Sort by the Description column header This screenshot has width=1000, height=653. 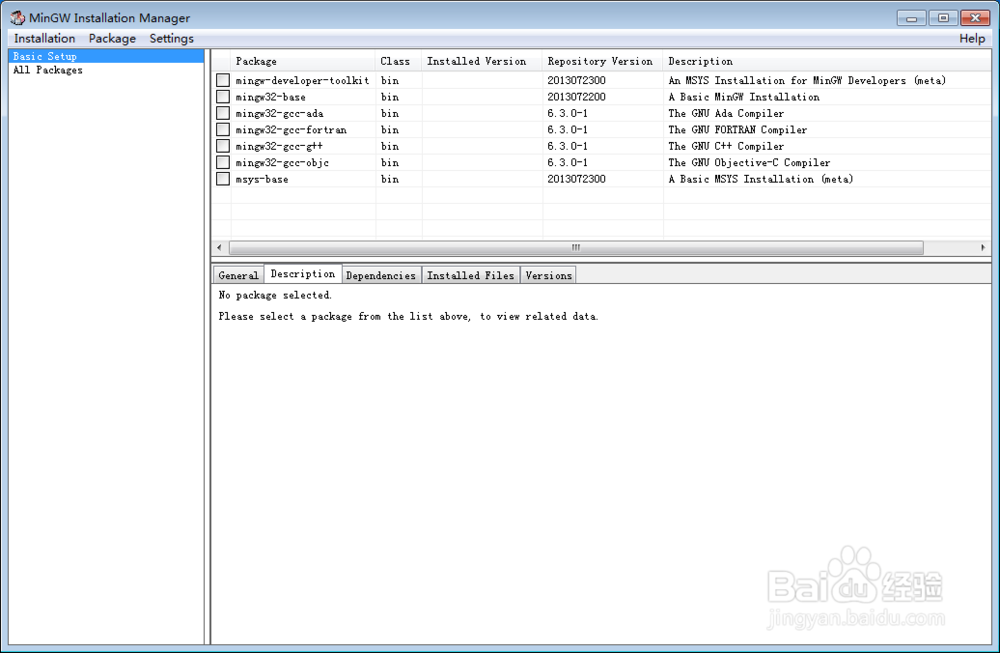click(827, 61)
